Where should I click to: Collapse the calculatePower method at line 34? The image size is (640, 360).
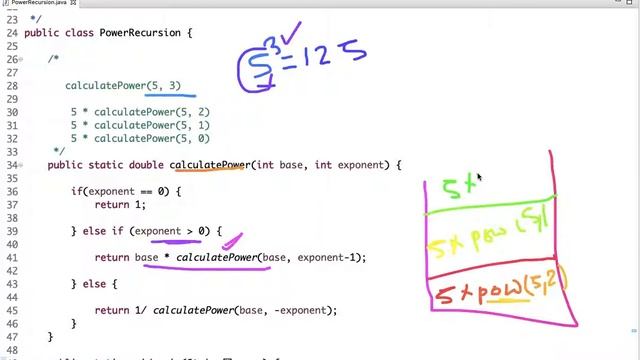pyautogui.click(x=21, y=165)
